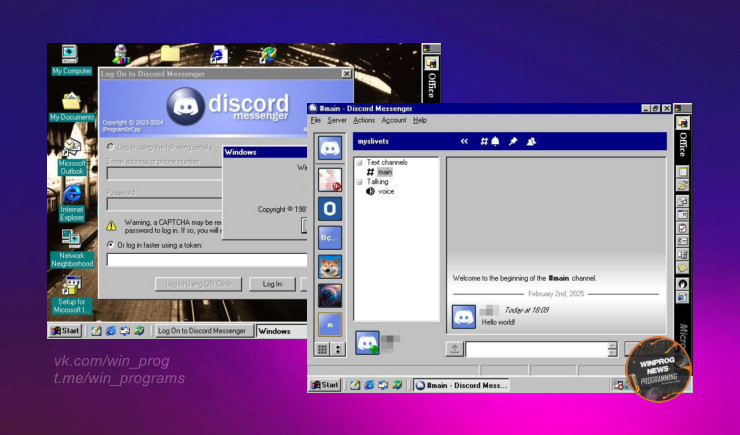Click New Office Document icon beside #main window

click(x=683, y=172)
